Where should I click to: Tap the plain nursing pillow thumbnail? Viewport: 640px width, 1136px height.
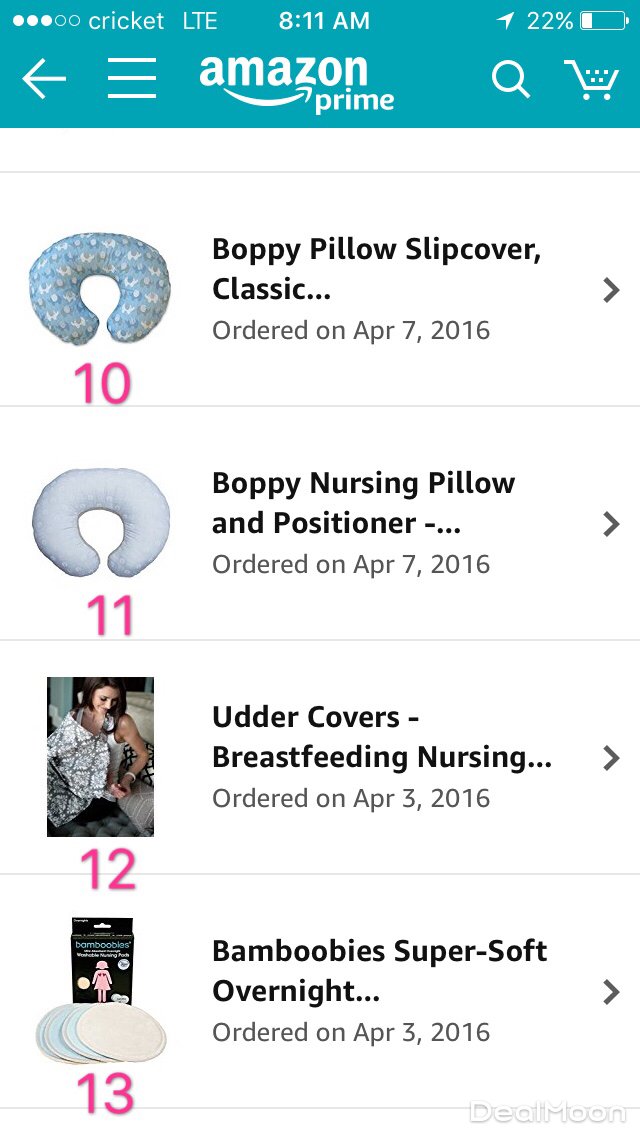click(x=100, y=523)
